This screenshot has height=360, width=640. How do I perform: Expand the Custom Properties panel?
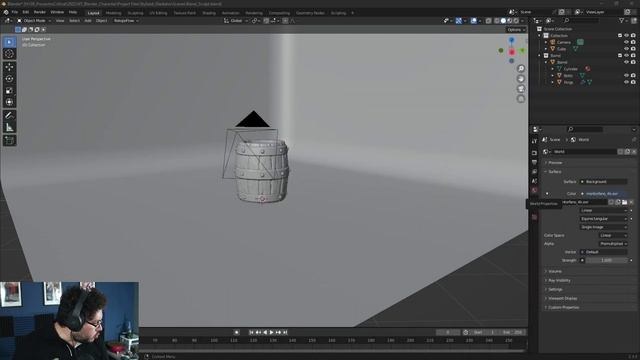(x=563, y=307)
